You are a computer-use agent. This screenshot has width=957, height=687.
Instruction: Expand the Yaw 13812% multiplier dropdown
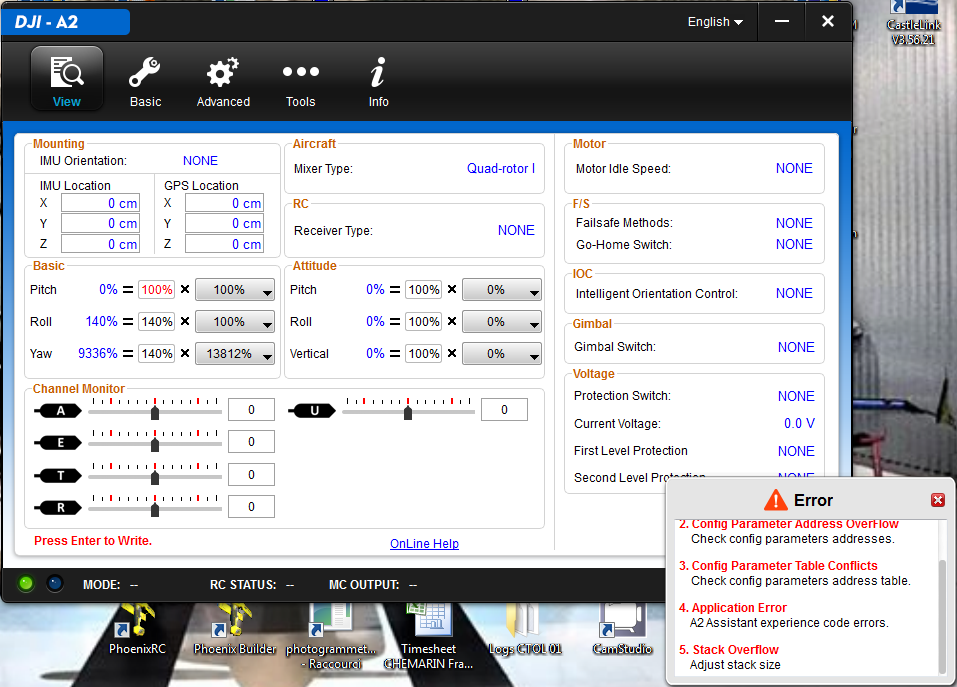234,353
